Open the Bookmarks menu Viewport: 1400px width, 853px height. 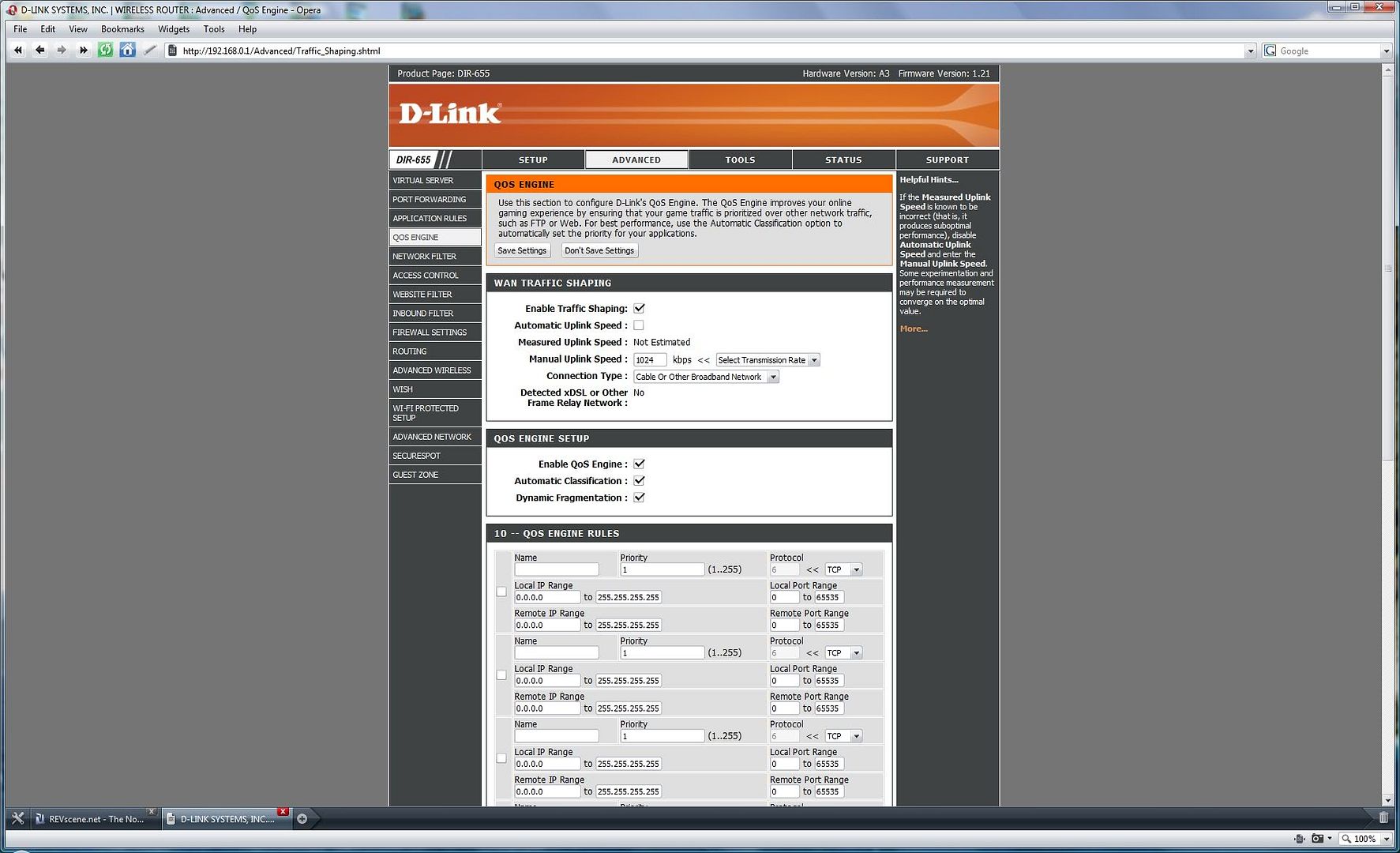pyautogui.click(x=122, y=29)
